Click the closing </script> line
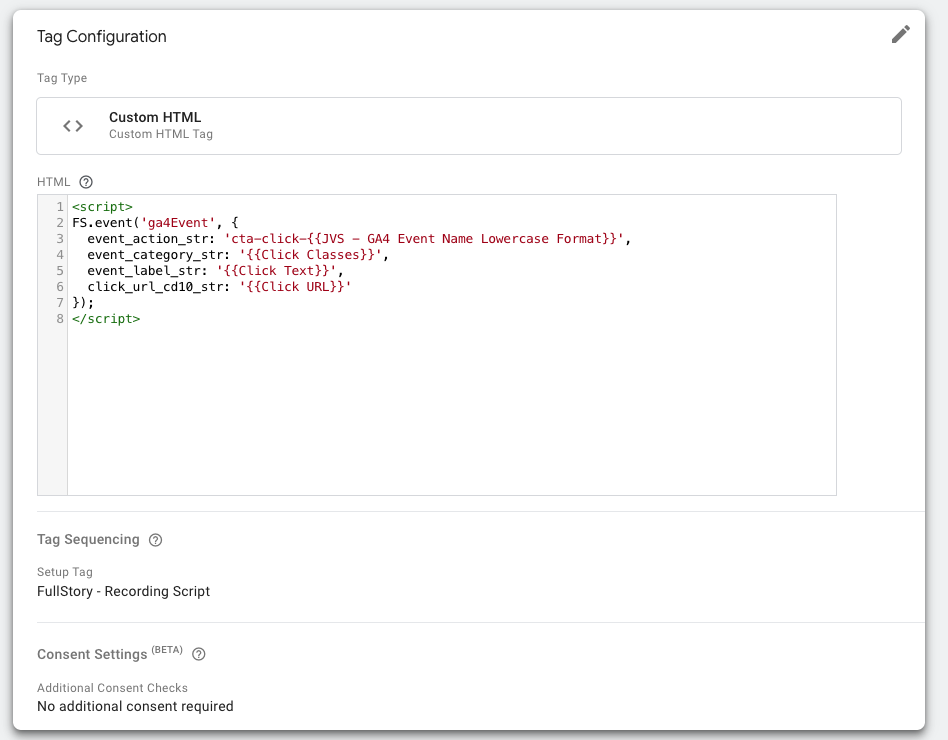 click(x=106, y=319)
